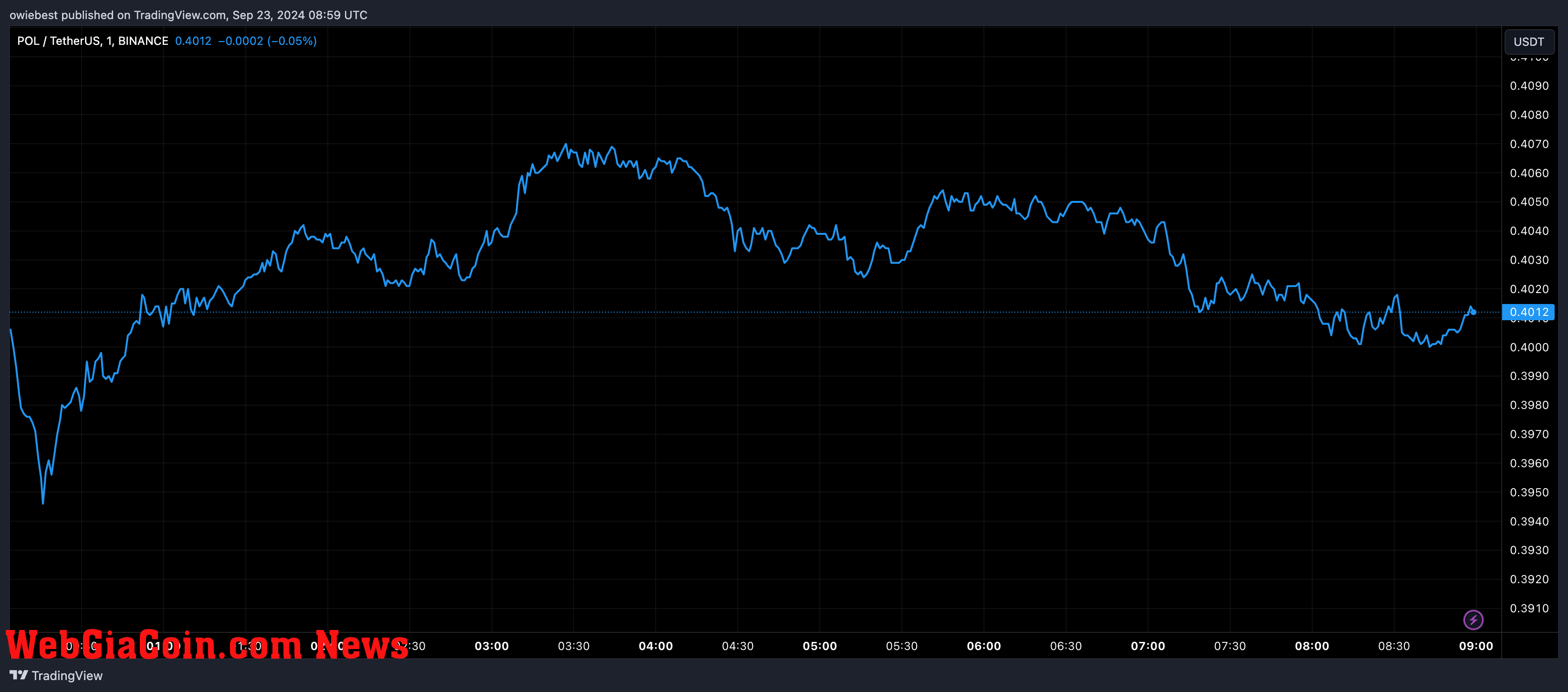Click the 0.4000 price axis label
This screenshot has width=1568, height=692.
coord(1529,347)
